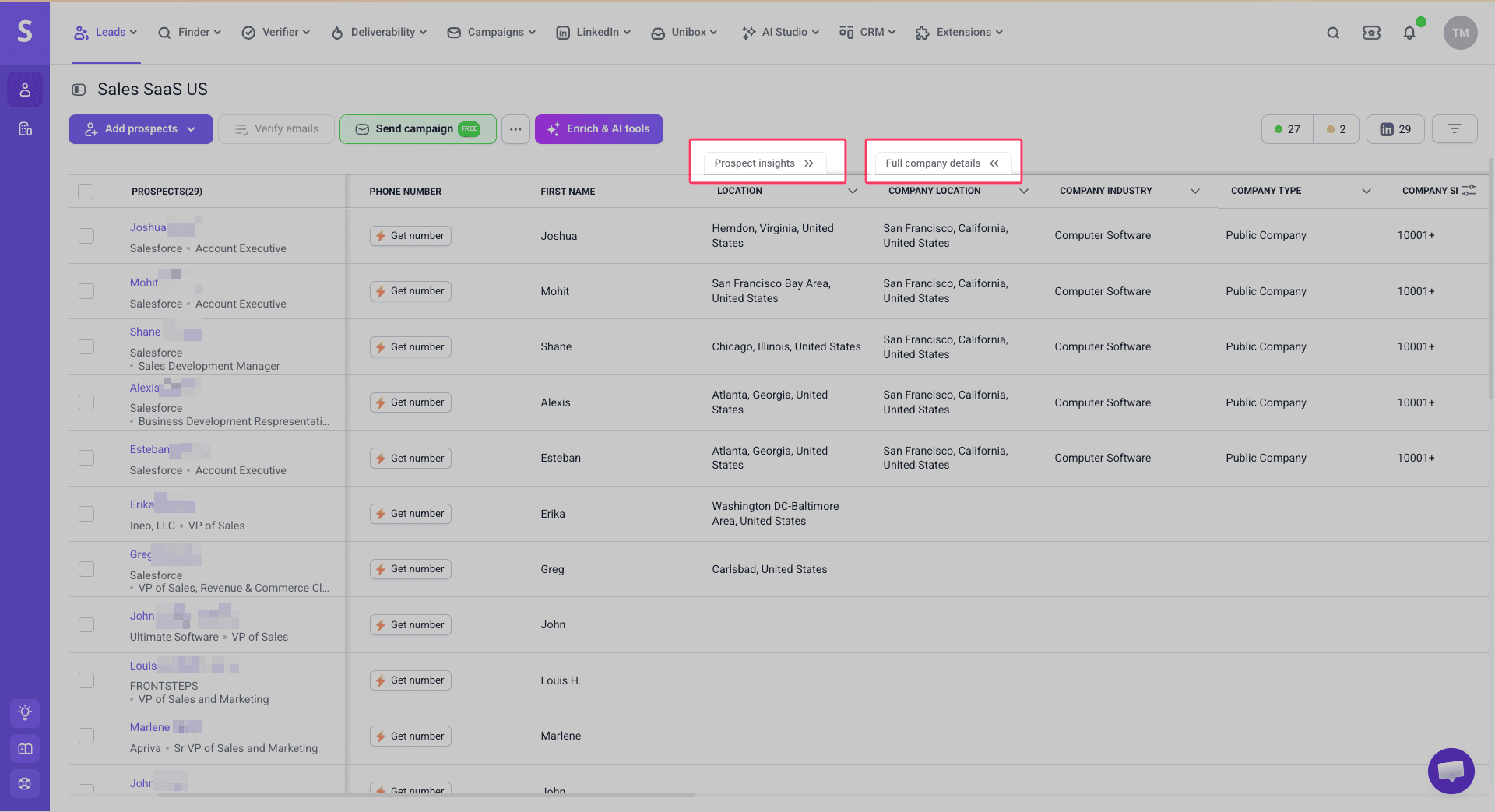Open the companies sidebar icon
The height and width of the screenshot is (812, 1495).
[25, 129]
